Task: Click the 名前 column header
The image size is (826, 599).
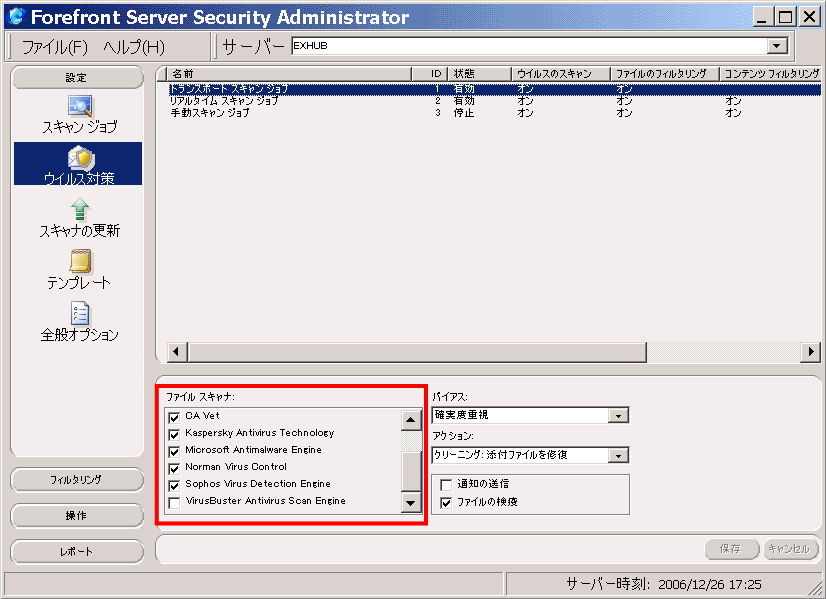Action: [288, 74]
